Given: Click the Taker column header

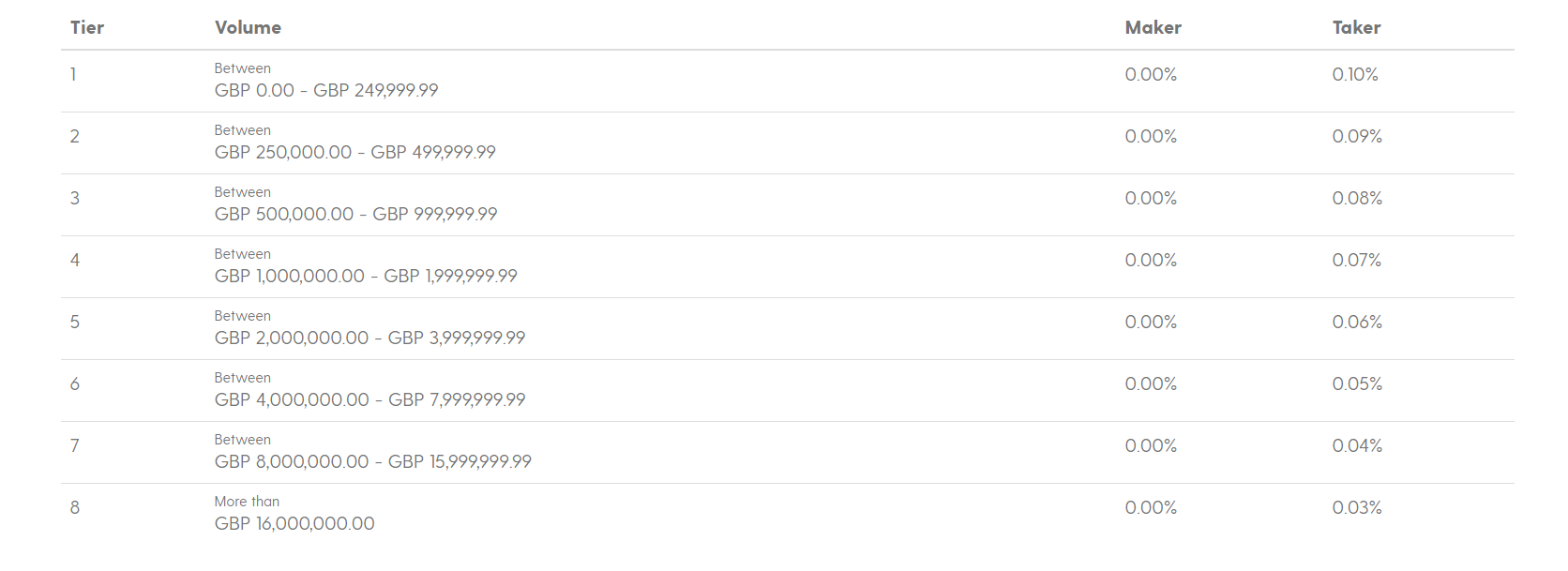Looking at the screenshot, I should pyautogui.click(x=1356, y=27).
